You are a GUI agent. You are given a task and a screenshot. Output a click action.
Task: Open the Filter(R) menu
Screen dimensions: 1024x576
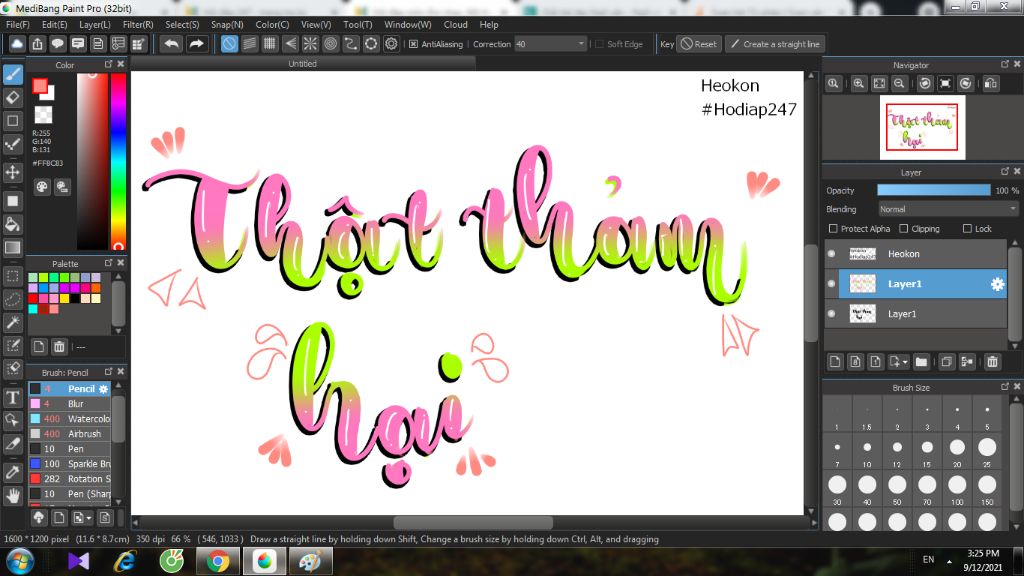coord(138,24)
